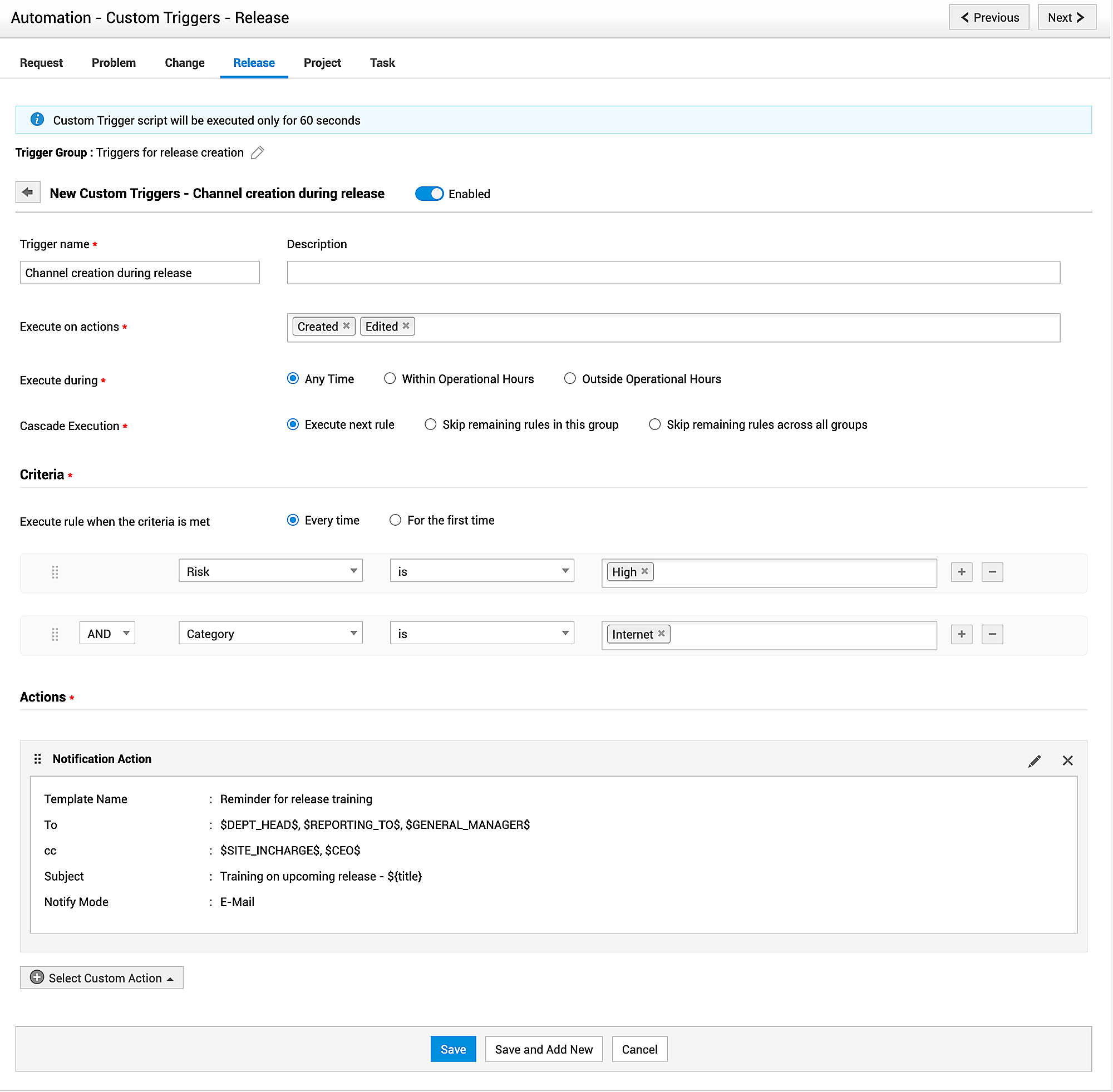
Task: Click the Notification Action drag handle
Action: 38,759
